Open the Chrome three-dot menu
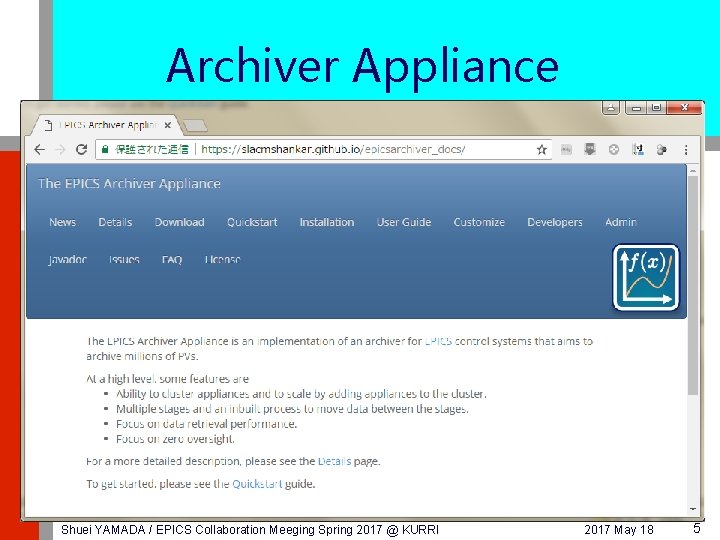Screen dimensions: 720x540 [x=686, y=150]
